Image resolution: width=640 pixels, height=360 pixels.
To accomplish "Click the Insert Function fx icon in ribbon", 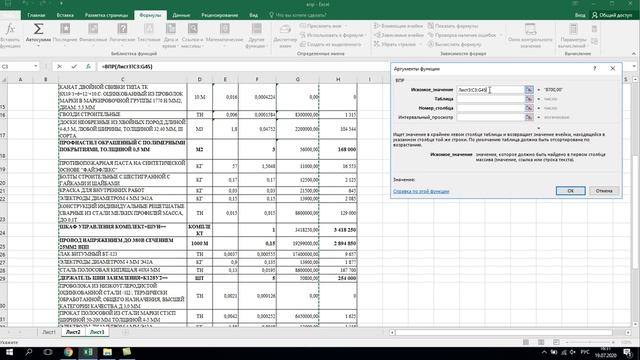I will [10, 35].
